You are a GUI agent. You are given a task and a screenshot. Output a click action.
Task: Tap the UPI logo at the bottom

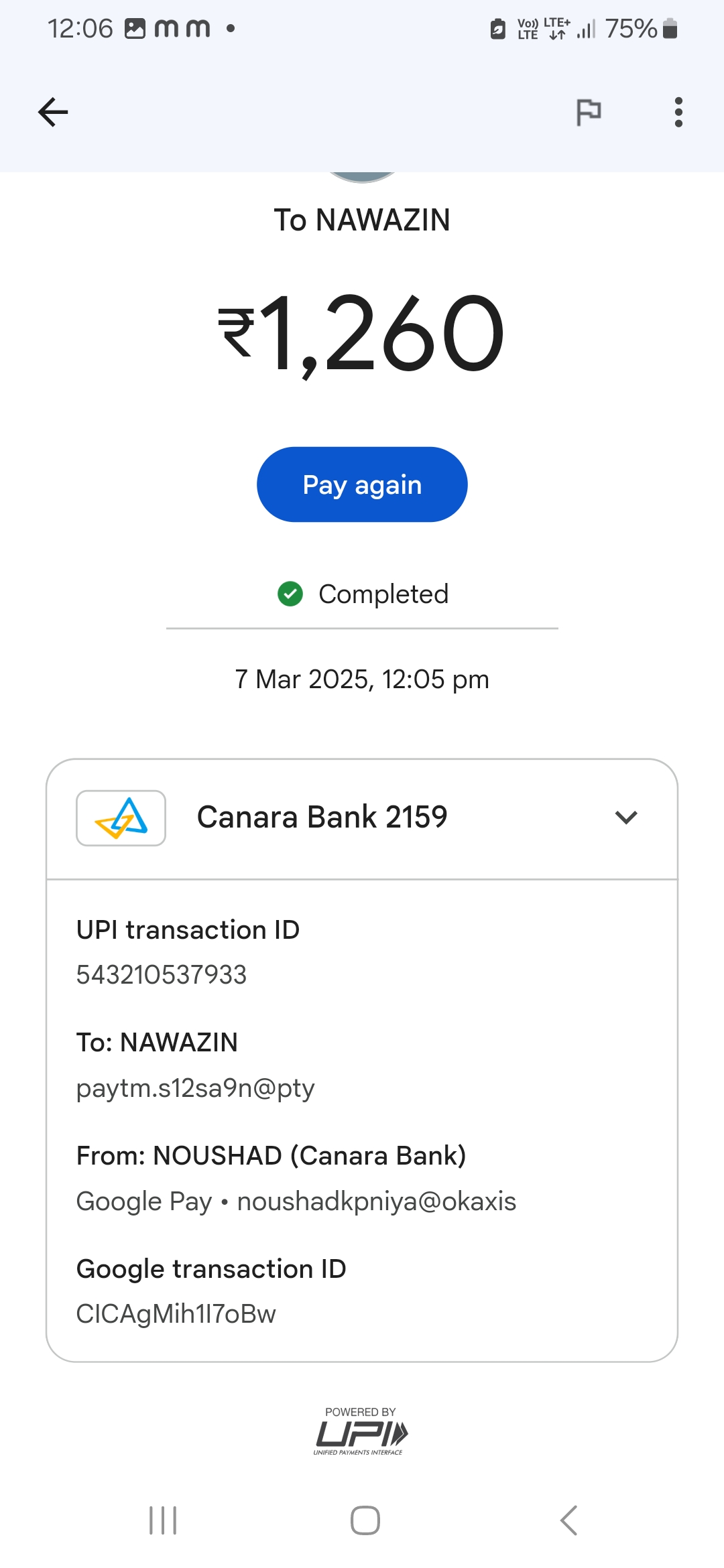click(361, 1433)
